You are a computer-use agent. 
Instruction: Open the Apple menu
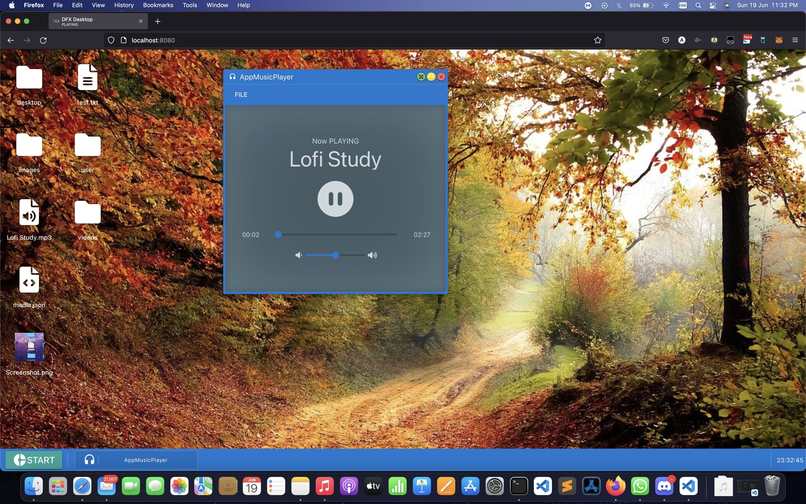point(11,5)
